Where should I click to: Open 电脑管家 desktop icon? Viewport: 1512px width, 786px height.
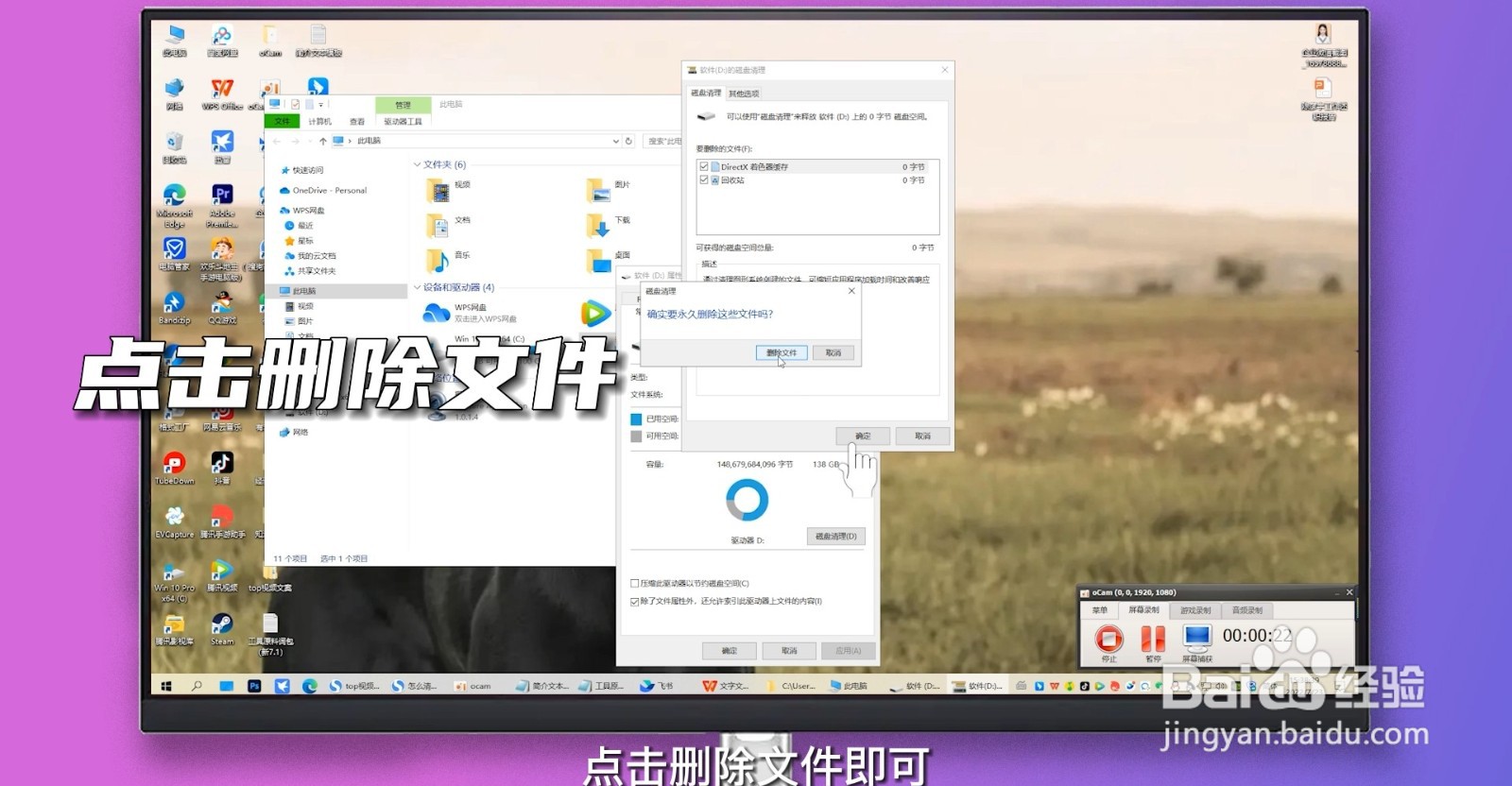(x=175, y=253)
